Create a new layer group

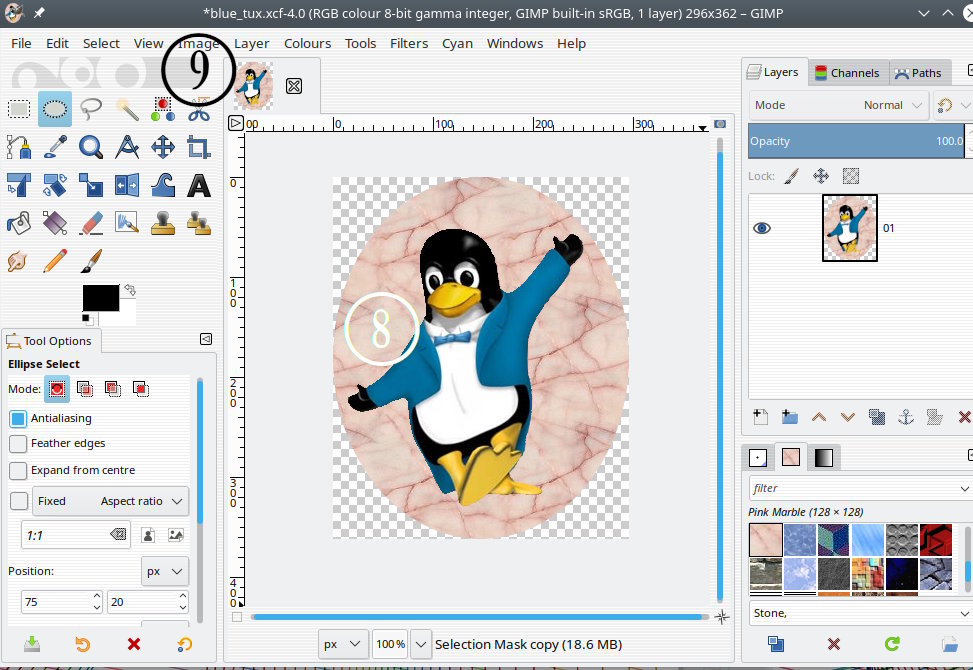point(789,417)
